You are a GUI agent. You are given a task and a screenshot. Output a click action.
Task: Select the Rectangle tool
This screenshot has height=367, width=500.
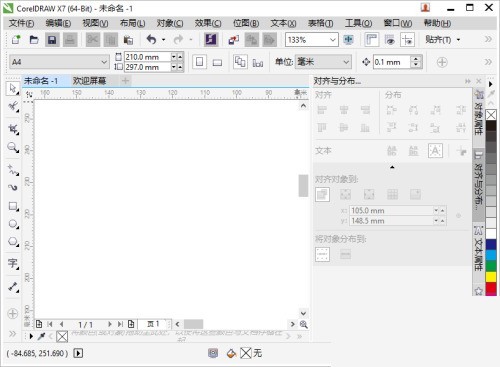pos(13,206)
